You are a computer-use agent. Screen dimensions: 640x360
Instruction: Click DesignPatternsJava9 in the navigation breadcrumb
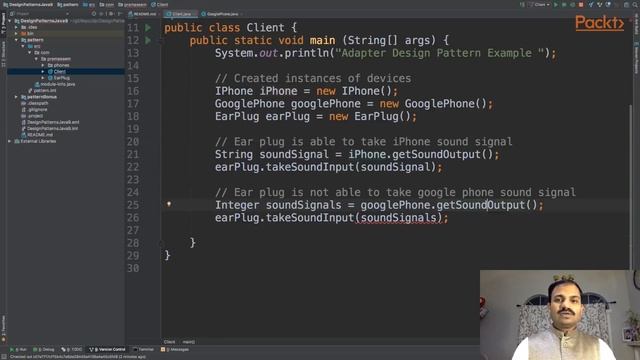point(28,5)
